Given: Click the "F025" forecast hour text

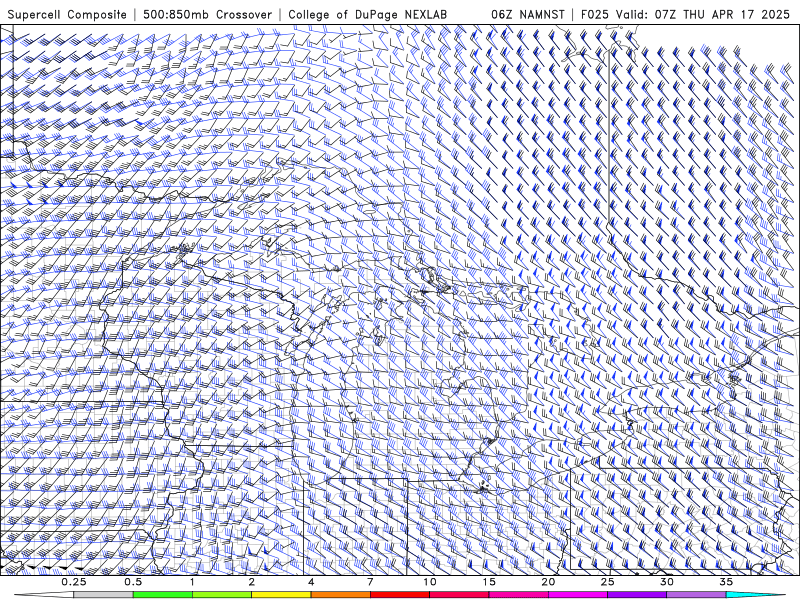Looking at the screenshot, I should pyautogui.click(x=594, y=15).
